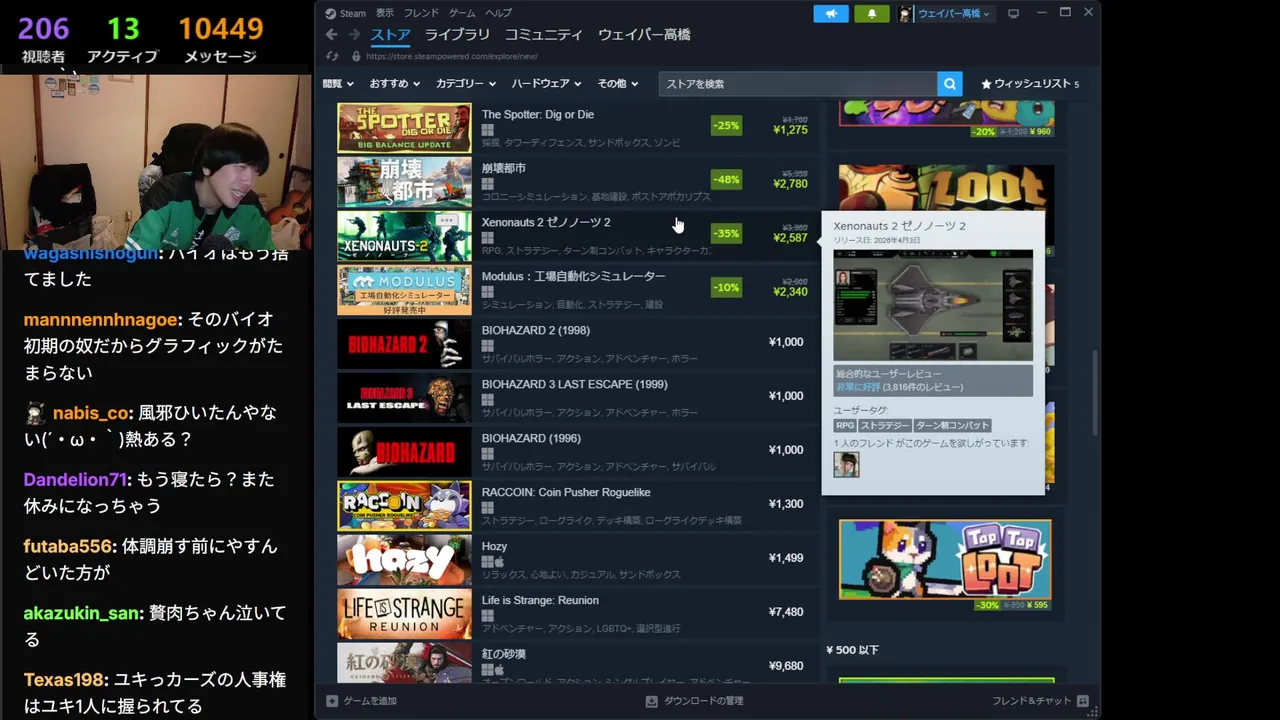The height and width of the screenshot is (720, 1280).
Task: Click ゲームを追加 at the bottom left
Action: (362, 701)
